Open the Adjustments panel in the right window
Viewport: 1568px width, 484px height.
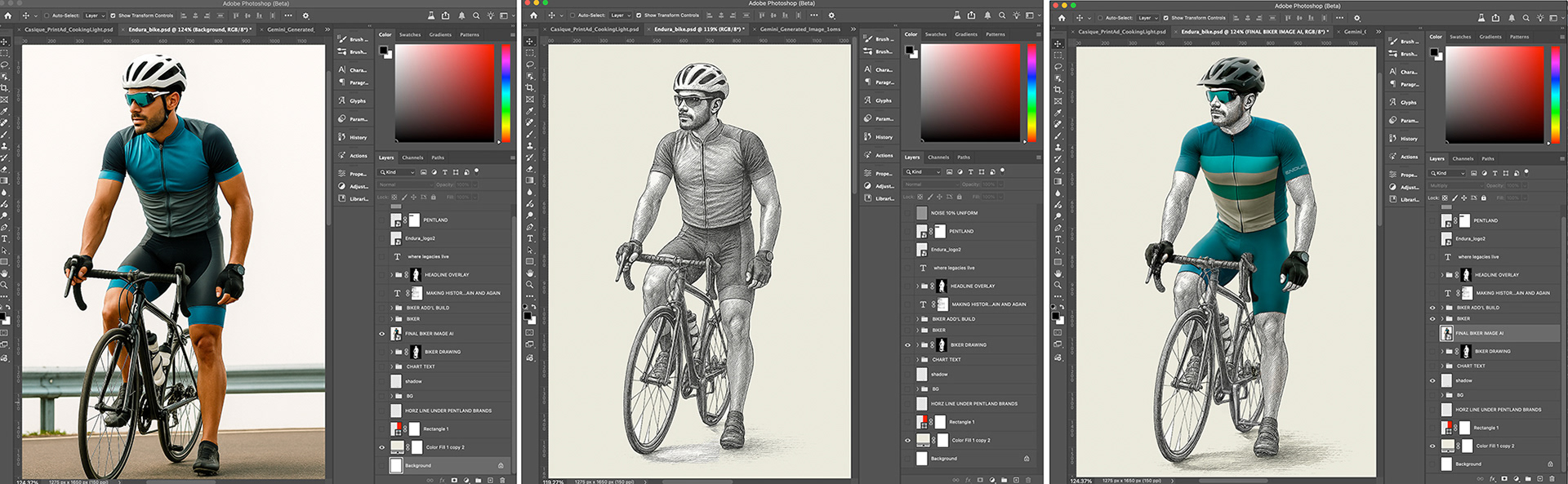pyautogui.click(x=1404, y=187)
